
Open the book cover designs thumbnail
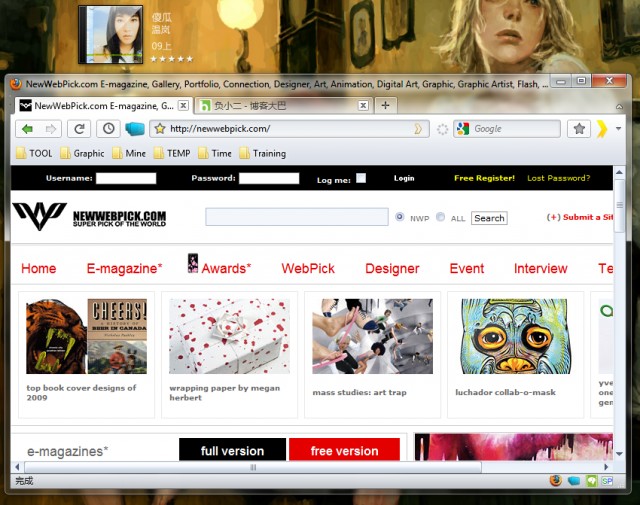coord(87,336)
